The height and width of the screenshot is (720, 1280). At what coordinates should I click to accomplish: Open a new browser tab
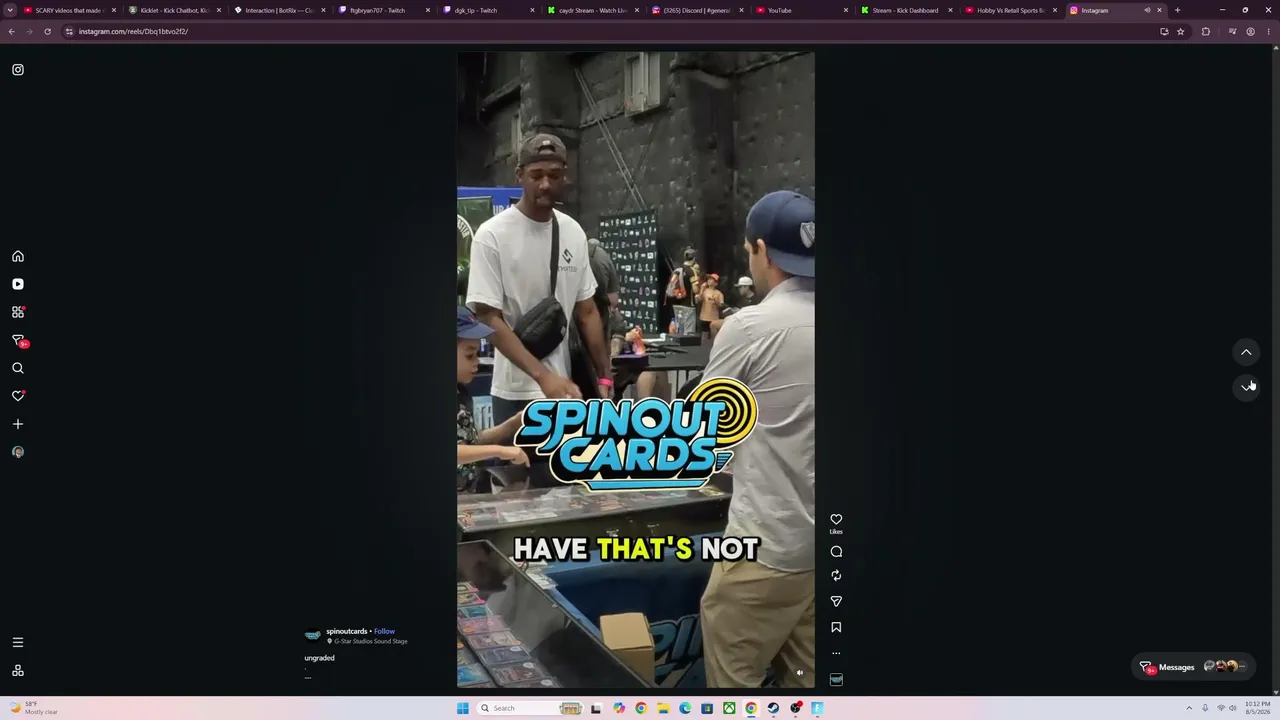coord(1177,10)
